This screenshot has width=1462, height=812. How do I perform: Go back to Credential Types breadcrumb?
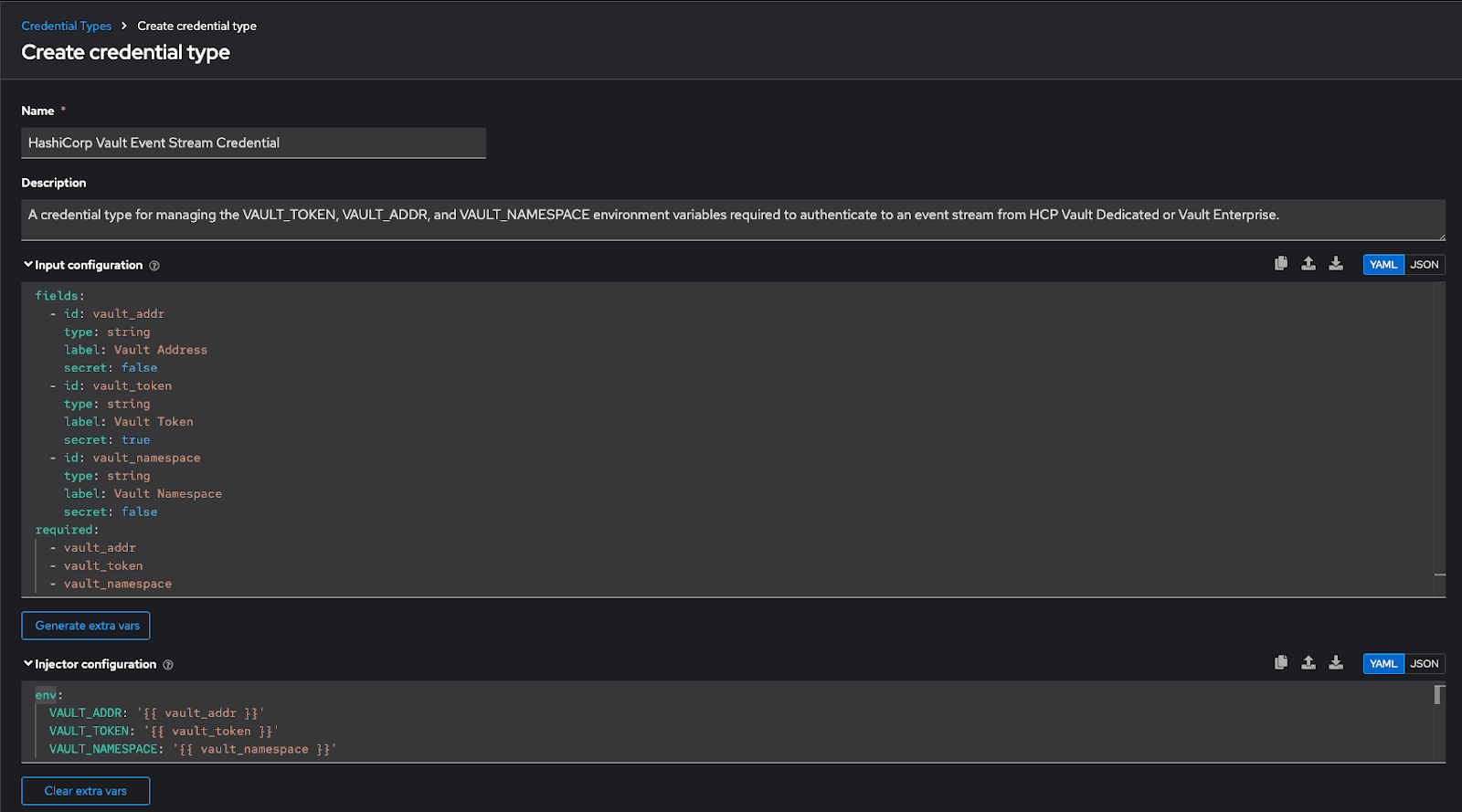(x=66, y=26)
